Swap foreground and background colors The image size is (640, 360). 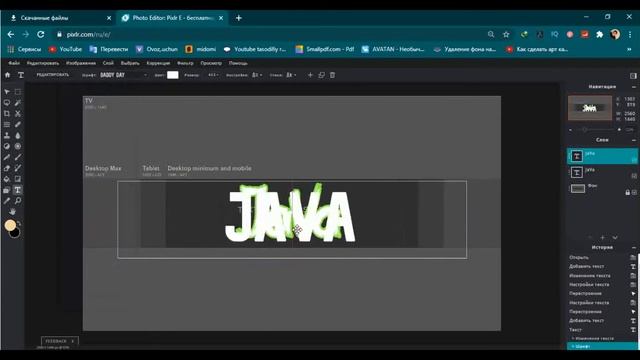[x=19, y=223]
